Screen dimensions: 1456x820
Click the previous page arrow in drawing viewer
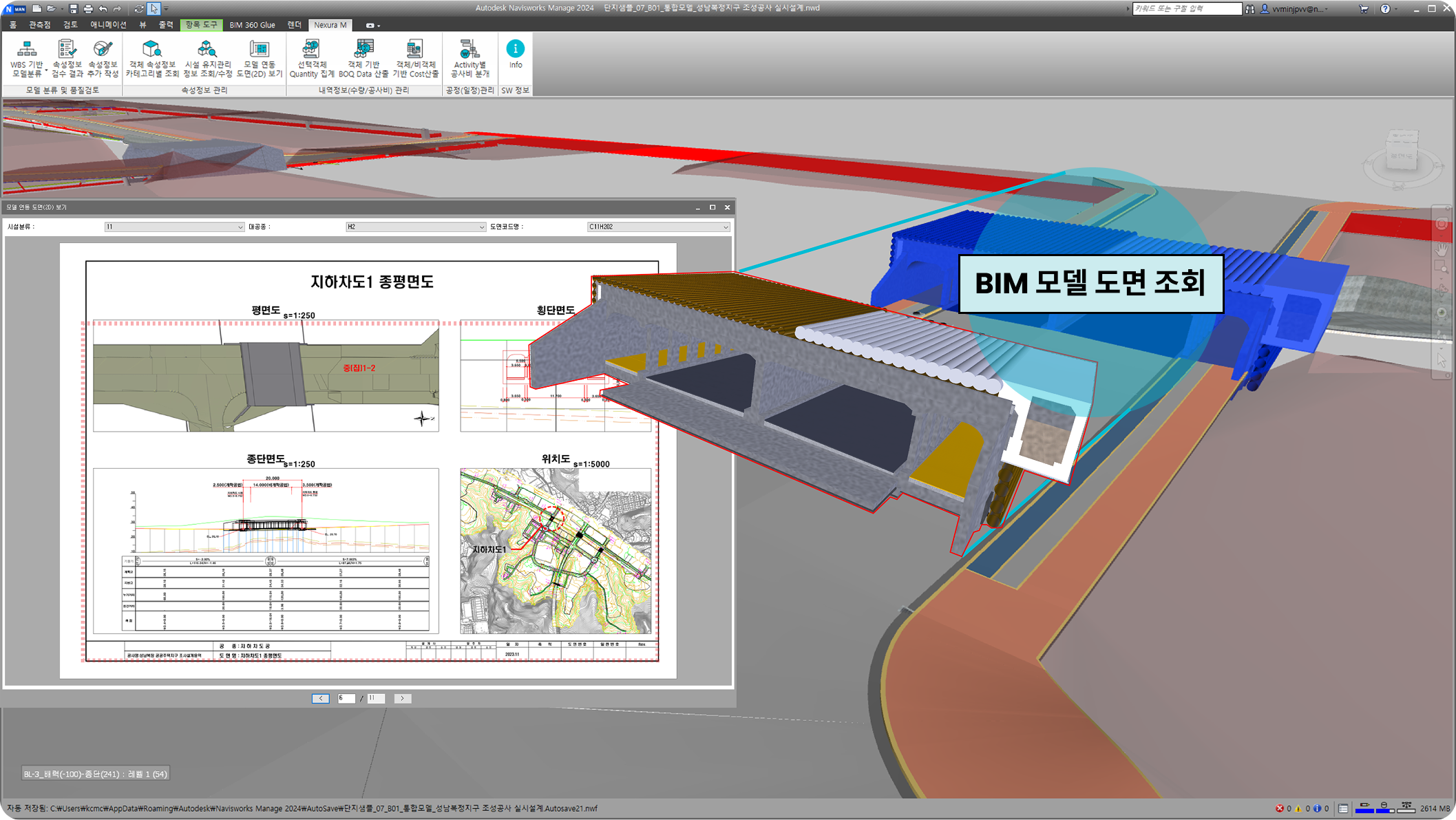[x=320, y=698]
